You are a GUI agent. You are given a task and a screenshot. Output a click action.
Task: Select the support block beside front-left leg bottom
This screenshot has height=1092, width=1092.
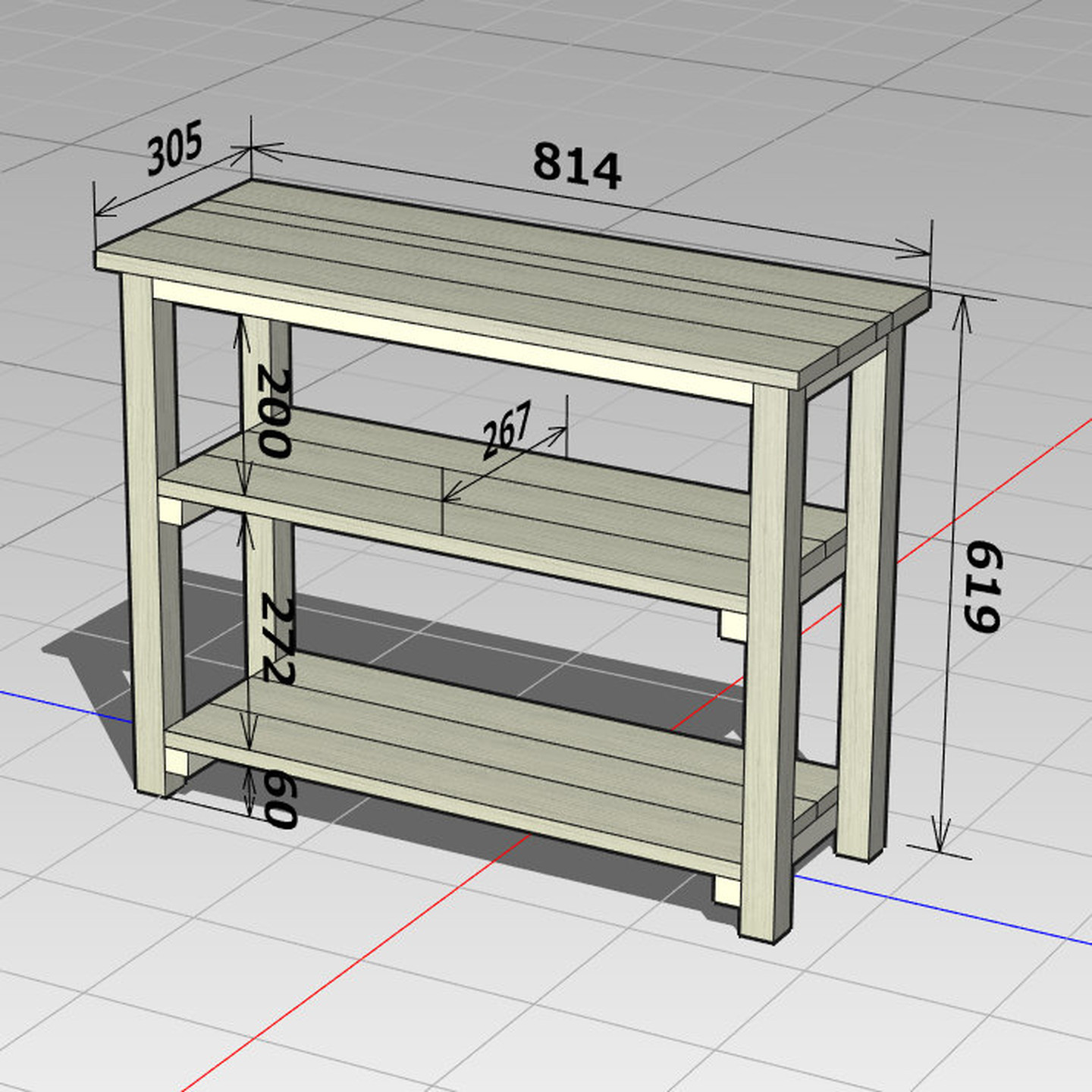(x=176, y=761)
